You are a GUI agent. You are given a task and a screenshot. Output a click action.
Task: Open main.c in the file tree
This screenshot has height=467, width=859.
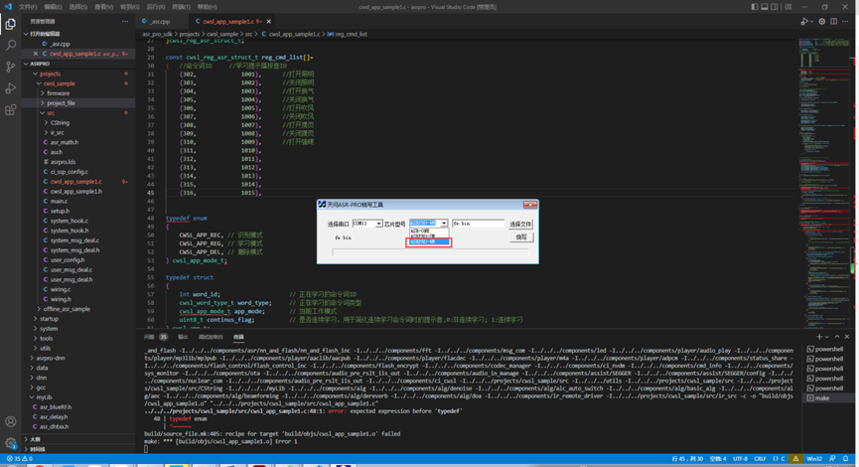click(59, 201)
